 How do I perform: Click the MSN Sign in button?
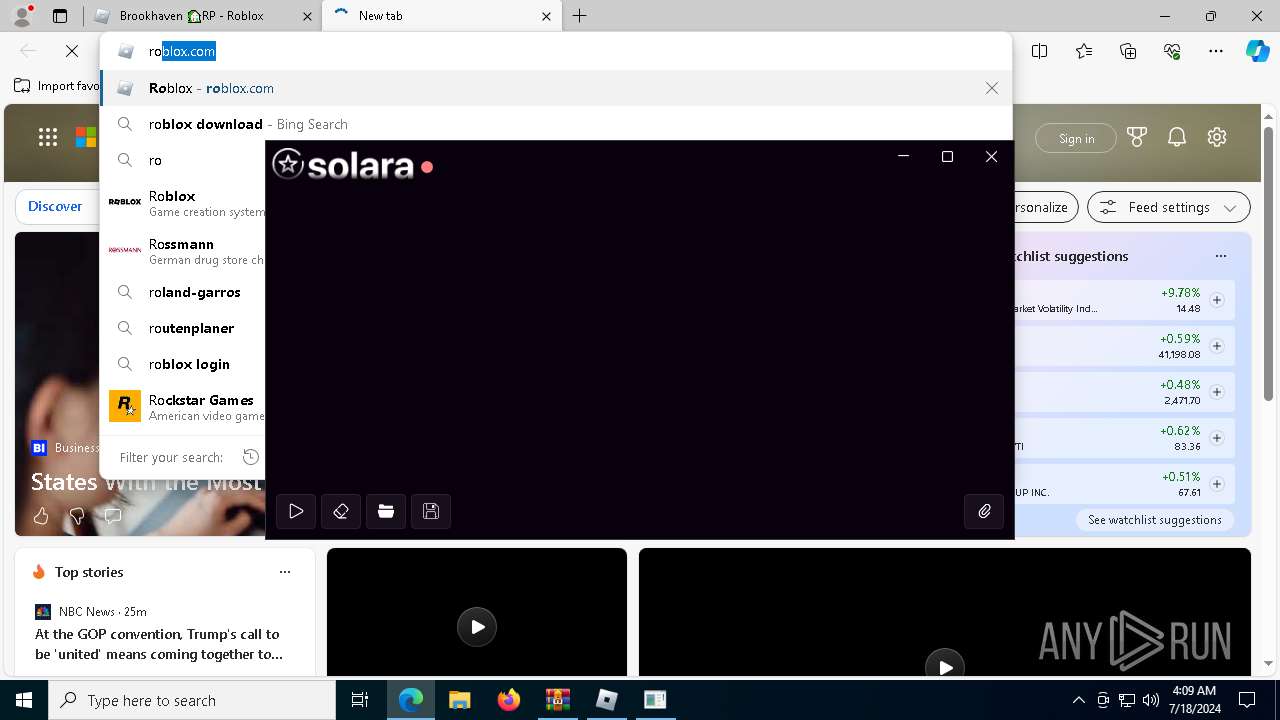pyautogui.click(x=1076, y=138)
